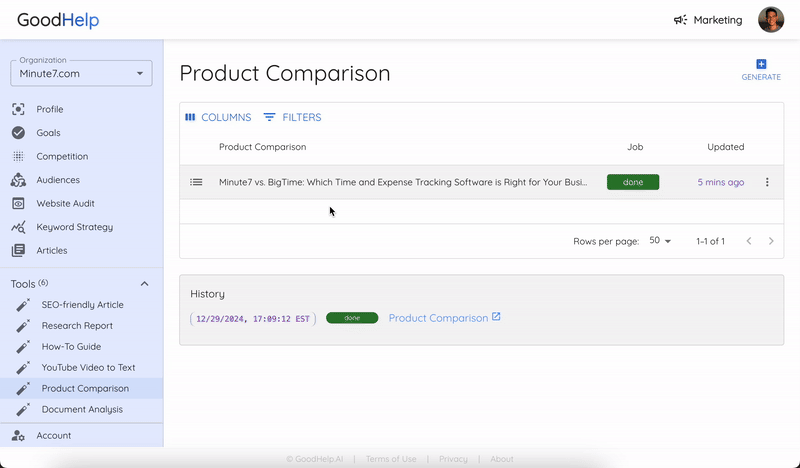Screen dimensions: 800x468
Task: Collapse the Tools section chevron
Action: [x=144, y=284]
